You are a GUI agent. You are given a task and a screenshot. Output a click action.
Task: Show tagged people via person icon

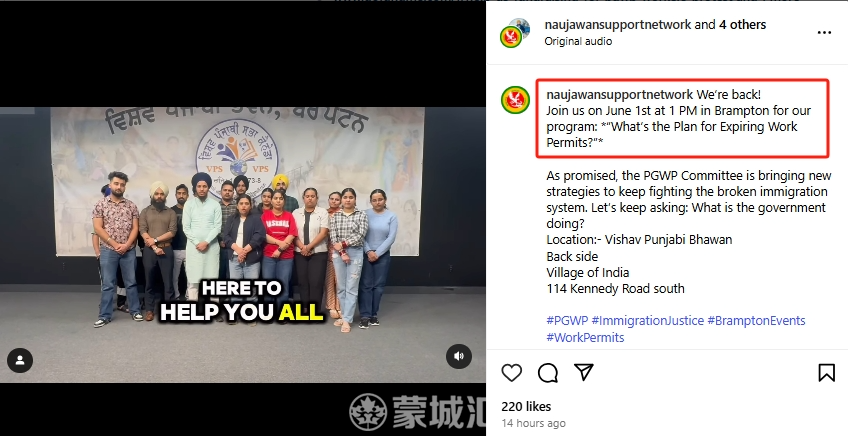[20, 360]
